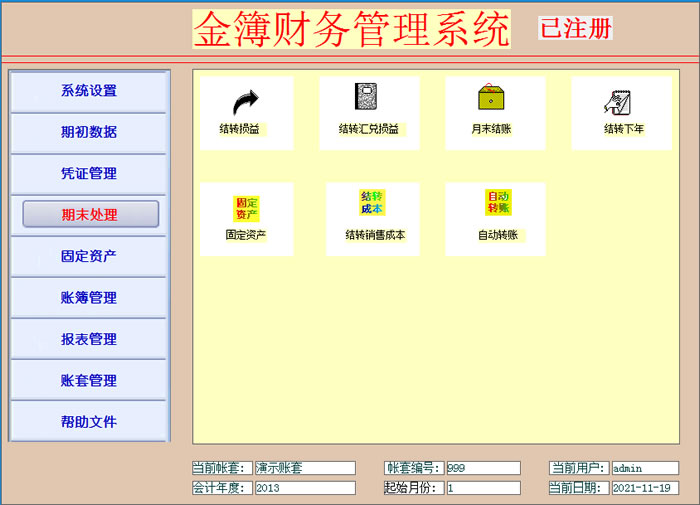This screenshot has width=700, height=505.
Task: Click the 已注册 registration label
Action: pos(575,28)
